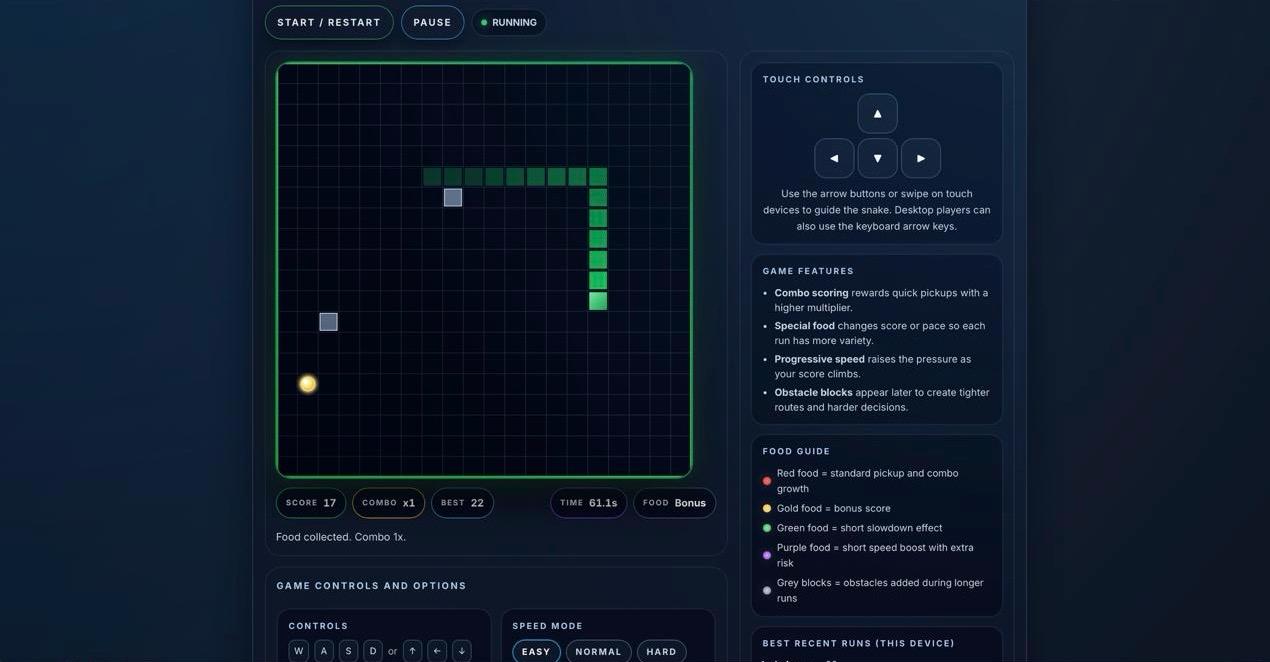Click the touch controls instruction paragraph
Image resolution: width=1270 pixels, height=662 pixels.
[877, 210]
